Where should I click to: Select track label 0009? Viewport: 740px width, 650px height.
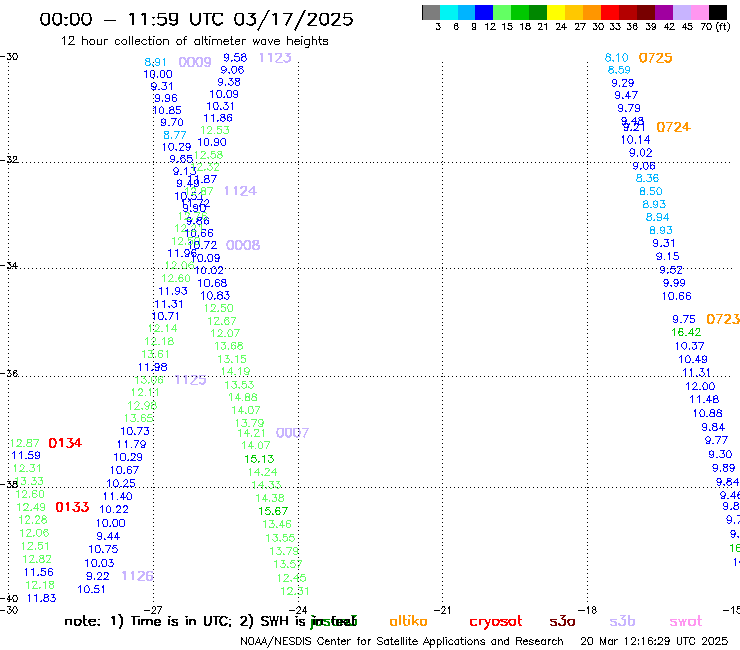(x=195, y=62)
